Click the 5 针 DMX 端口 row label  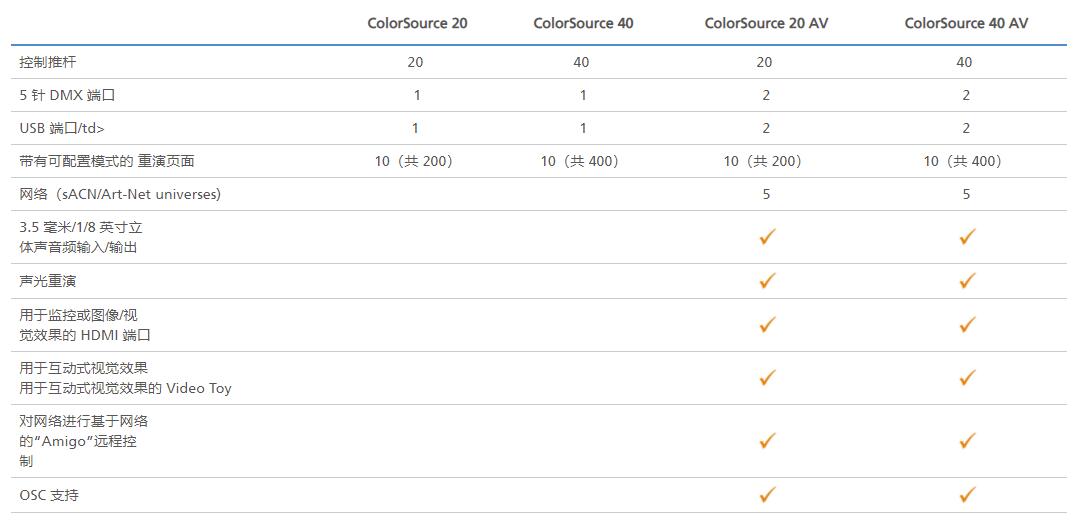pos(67,95)
